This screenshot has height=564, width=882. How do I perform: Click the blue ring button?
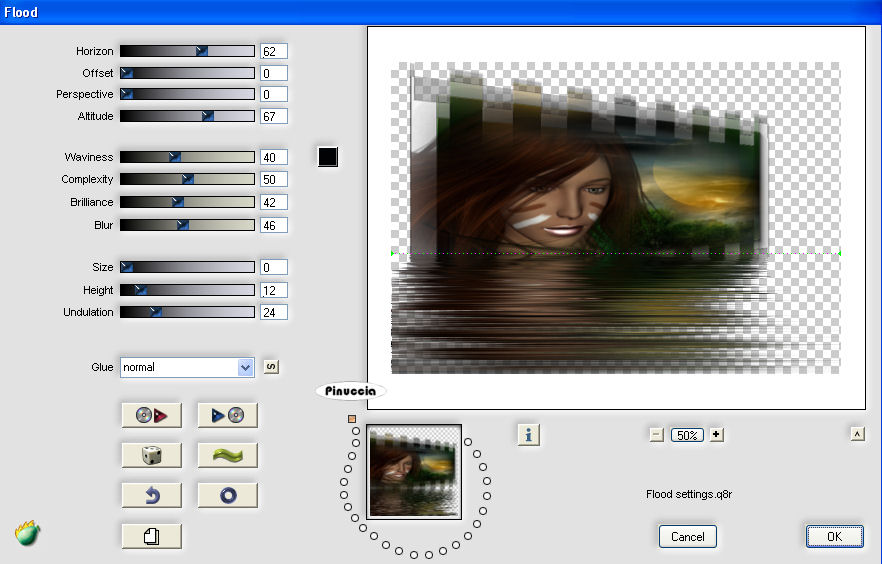(x=227, y=495)
